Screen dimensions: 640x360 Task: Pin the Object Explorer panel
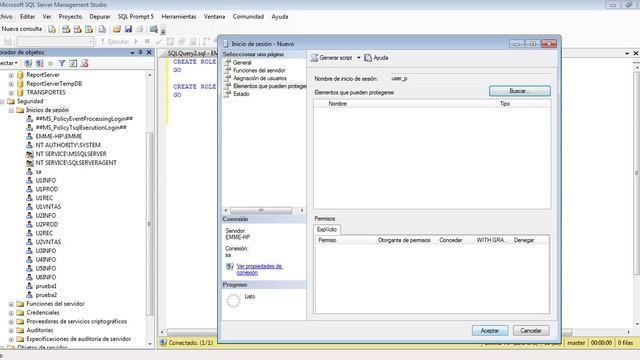pyautogui.click(x=140, y=52)
